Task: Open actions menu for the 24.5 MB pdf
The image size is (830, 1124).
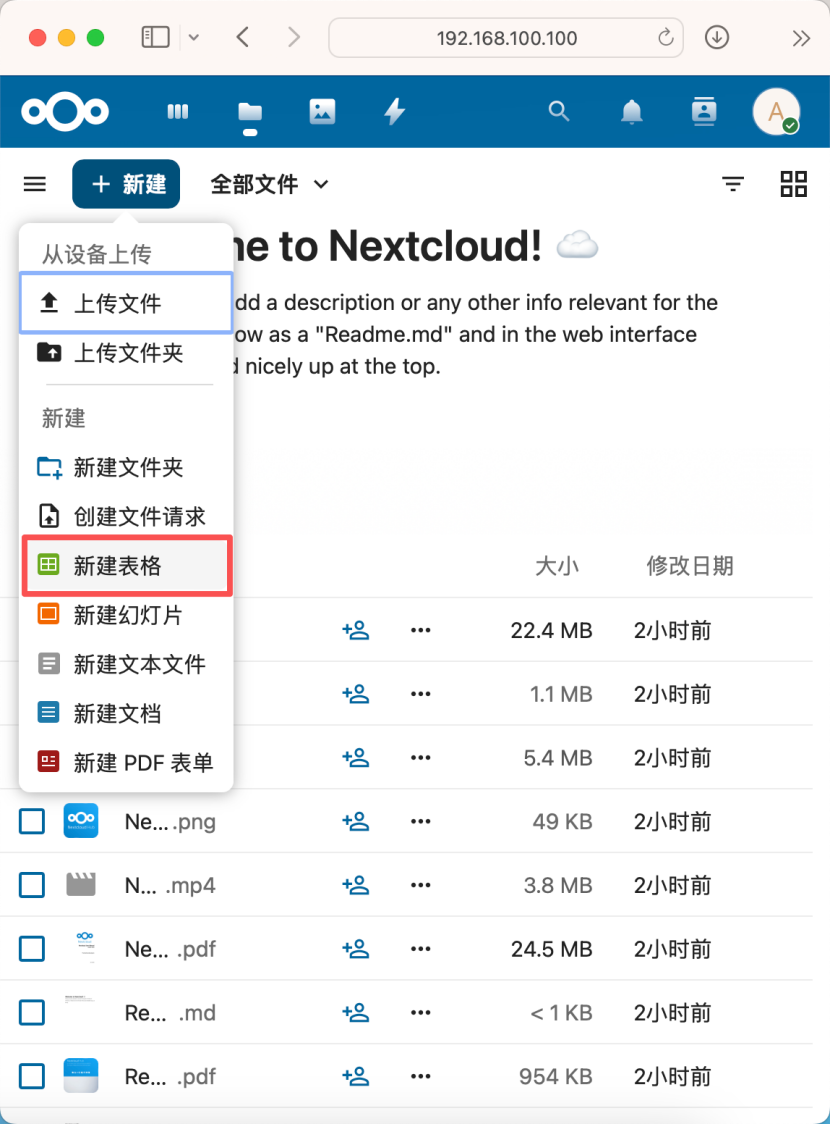Action: click(421, 949)
